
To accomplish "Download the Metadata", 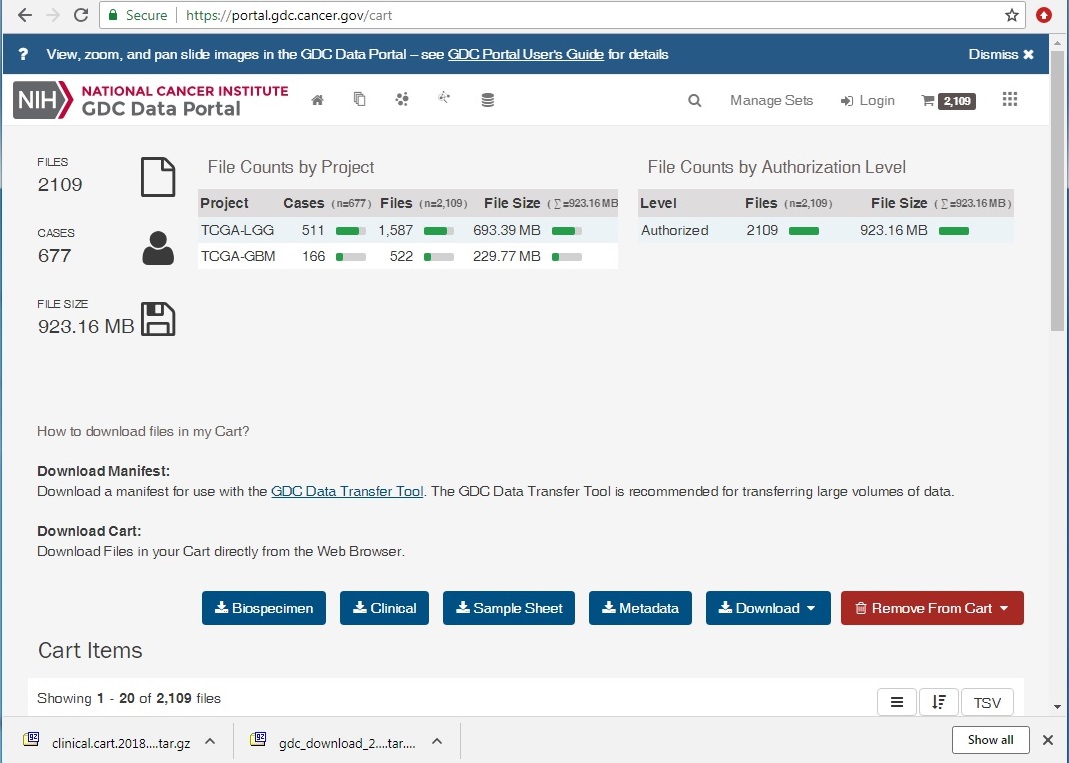I will point(640,608).
